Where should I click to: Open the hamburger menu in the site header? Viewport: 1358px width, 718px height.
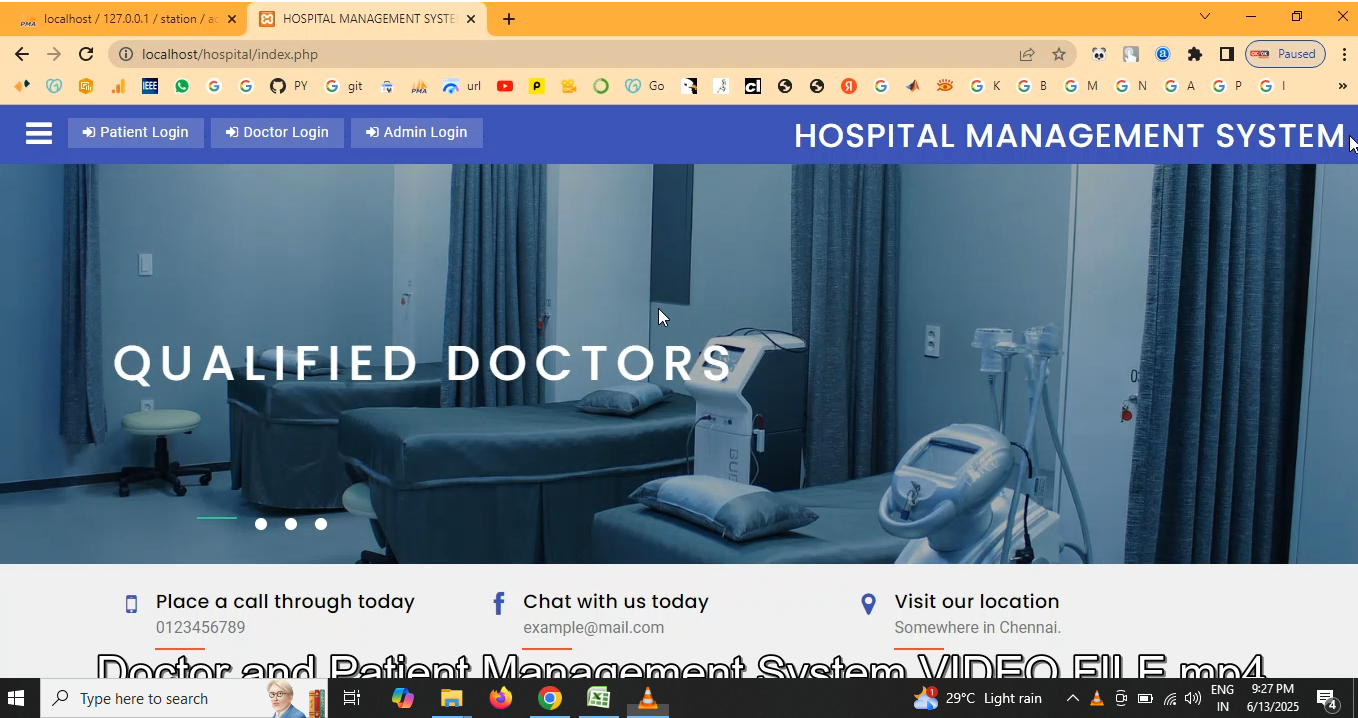coord(39,133)
